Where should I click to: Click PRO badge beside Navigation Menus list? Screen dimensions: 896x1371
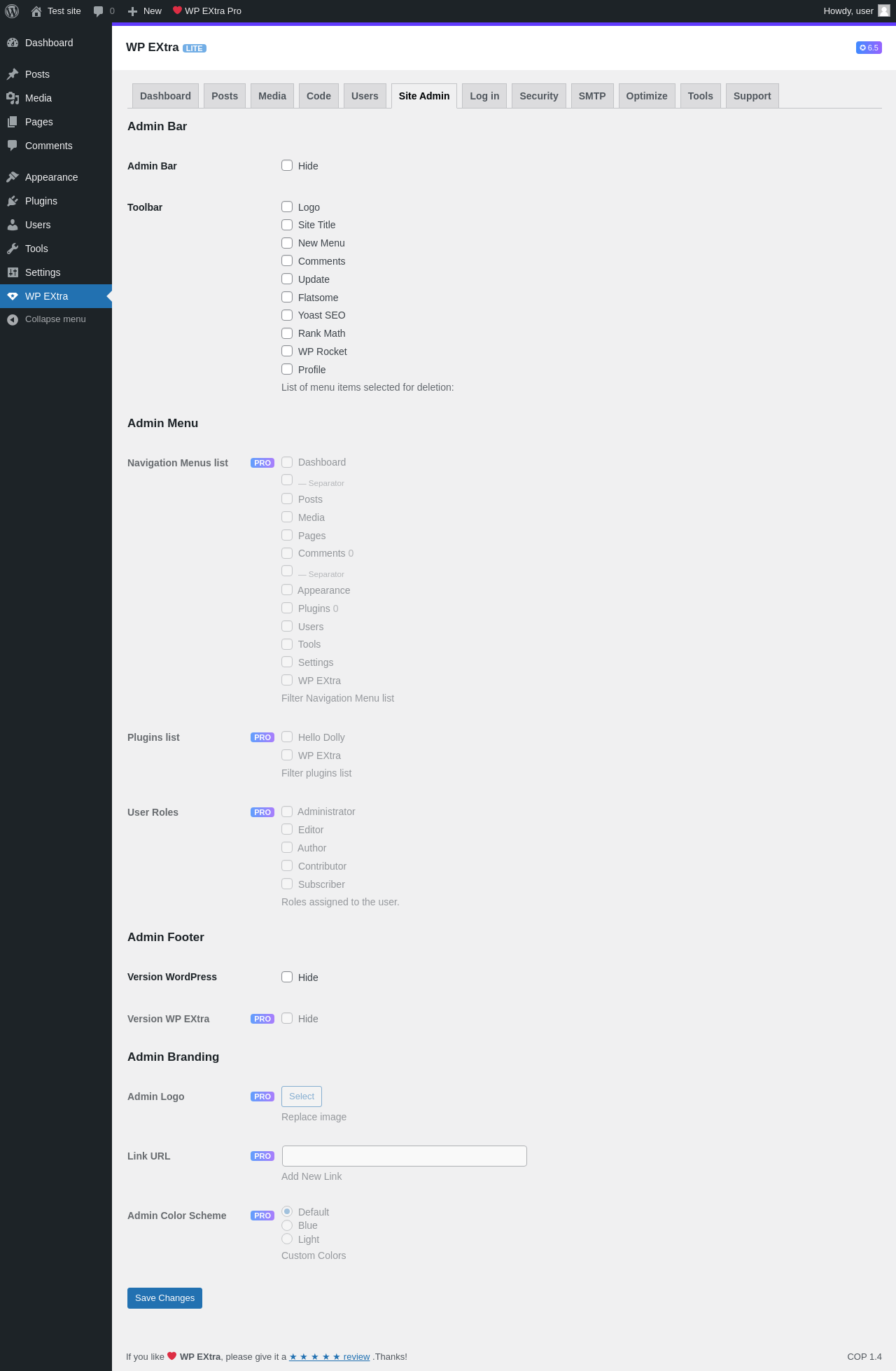click(x=262, y=463)
